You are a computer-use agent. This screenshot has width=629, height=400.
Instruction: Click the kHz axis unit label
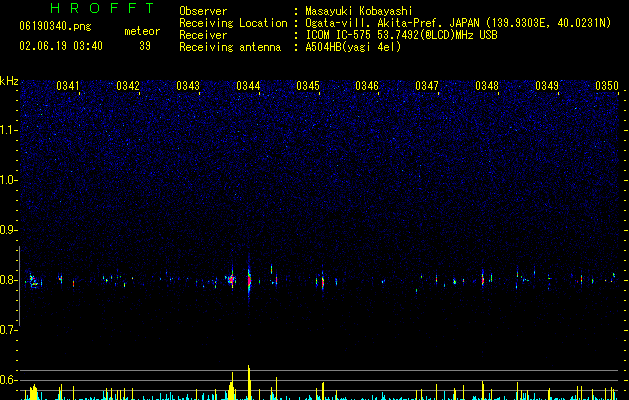(x=9, y=81)
